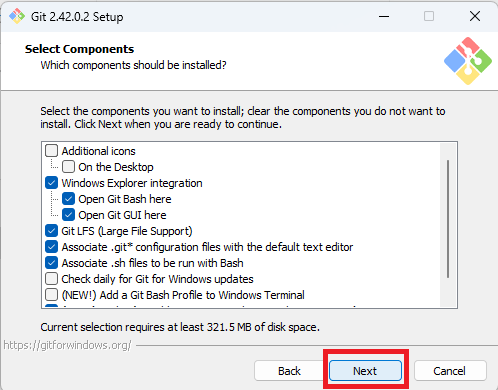
Task: Uncheck Associate .sh files with Bash
Action: click(51, 263)
